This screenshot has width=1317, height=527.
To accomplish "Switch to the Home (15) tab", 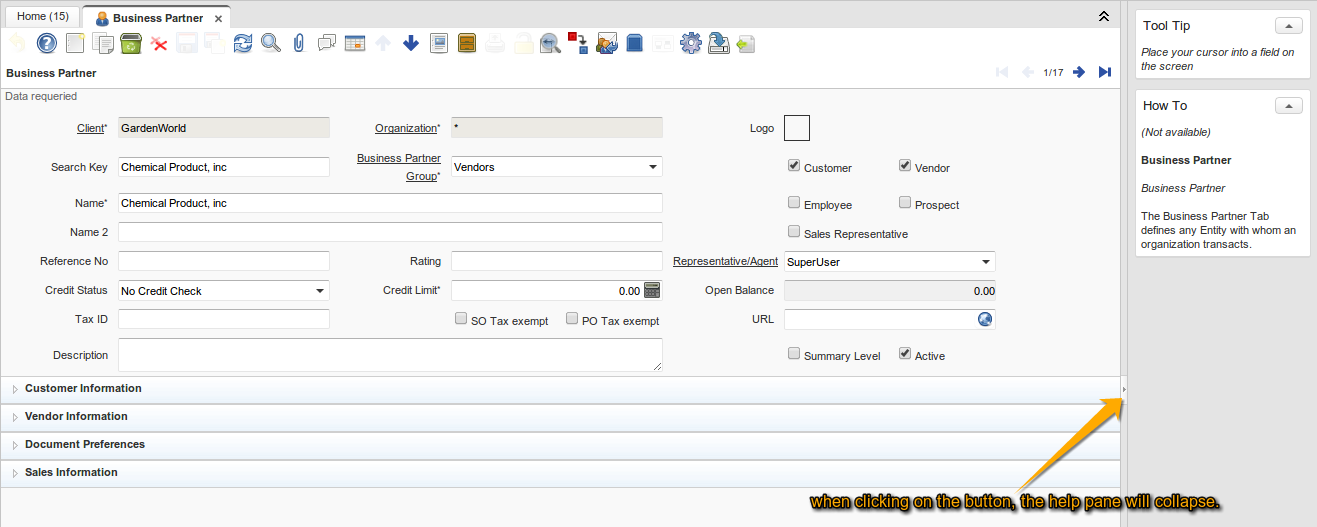I will click(43, 17).
